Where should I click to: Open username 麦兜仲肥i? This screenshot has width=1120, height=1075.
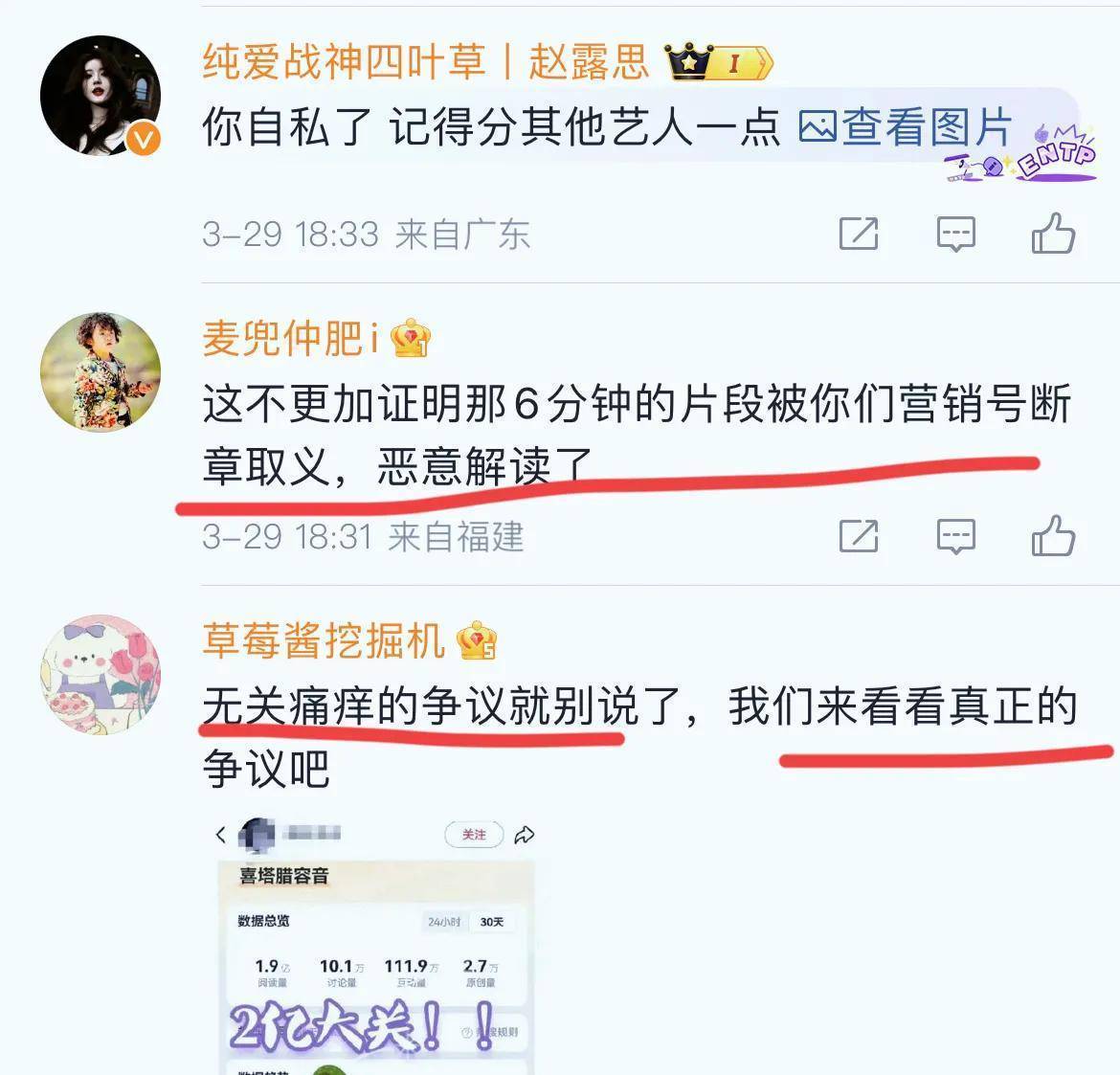coord(291,338)
